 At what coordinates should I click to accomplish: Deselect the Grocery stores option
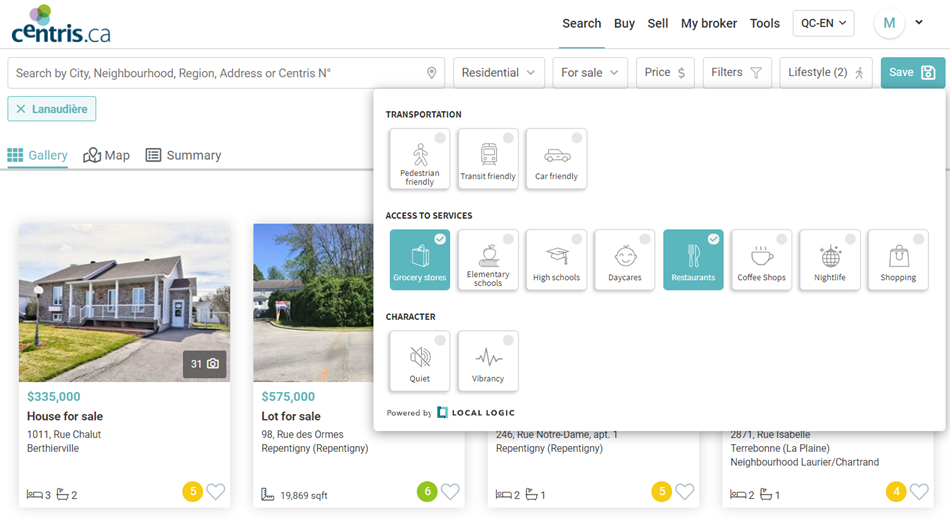pyautogui.click(x=419, y=260)
